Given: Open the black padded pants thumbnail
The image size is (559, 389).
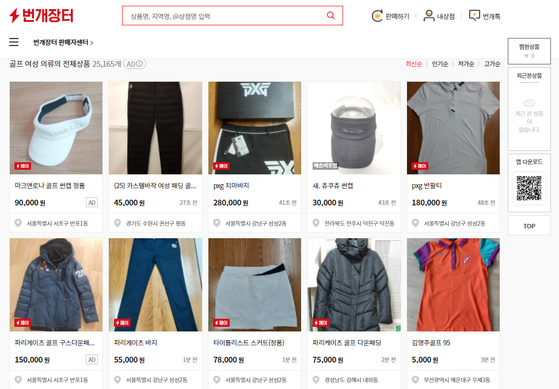Looking at the screenshot, I should point(155,128).
